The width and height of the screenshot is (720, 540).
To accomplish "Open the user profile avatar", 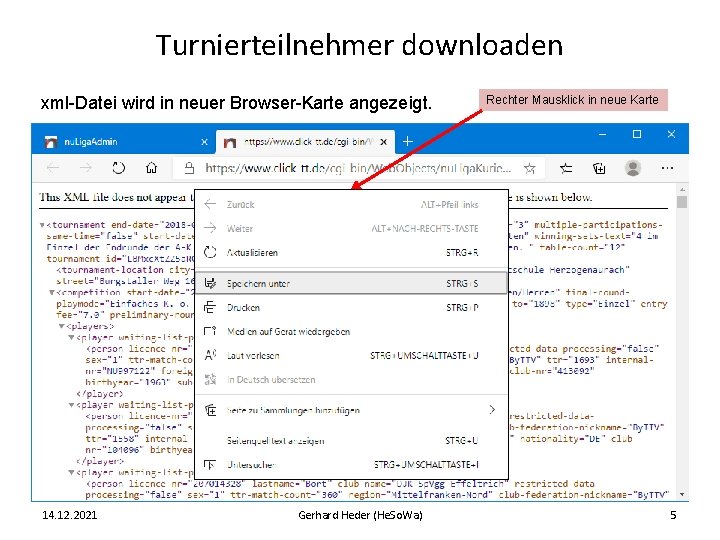I will click(633, 168).
